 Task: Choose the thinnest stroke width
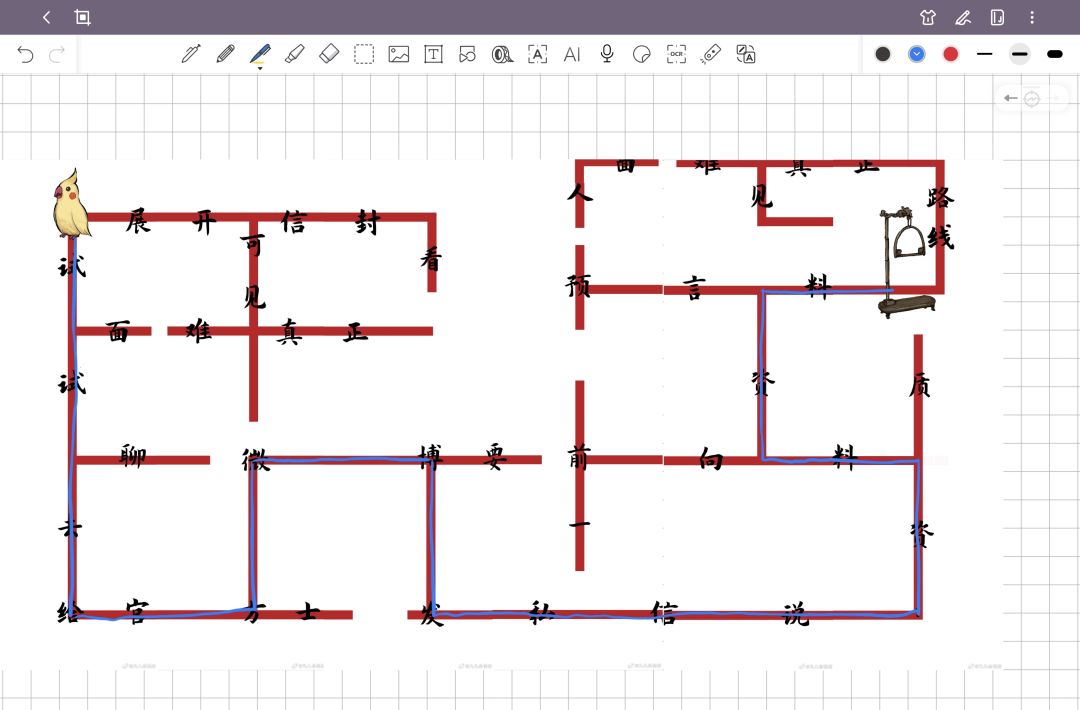pos(985,54)
